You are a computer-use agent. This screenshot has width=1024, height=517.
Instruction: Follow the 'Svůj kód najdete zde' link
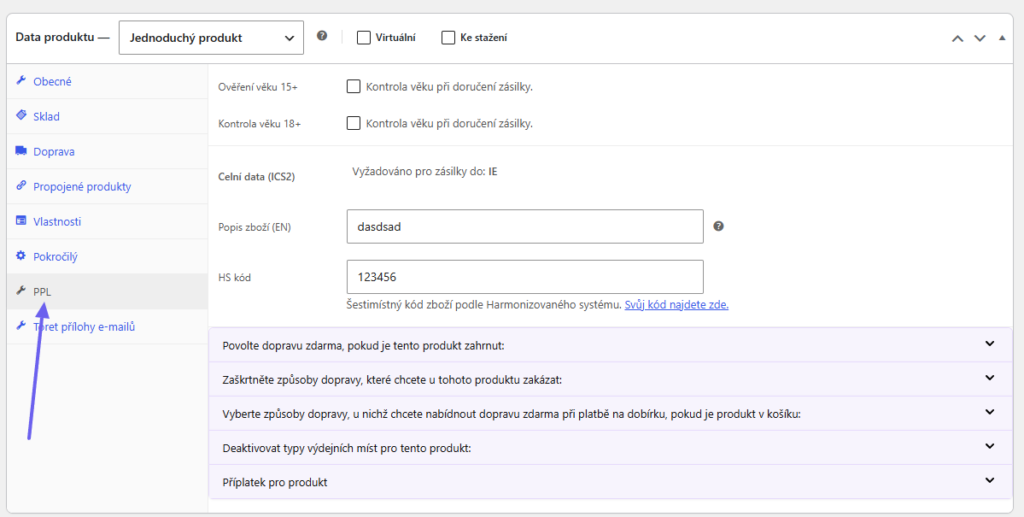[677, 305]
